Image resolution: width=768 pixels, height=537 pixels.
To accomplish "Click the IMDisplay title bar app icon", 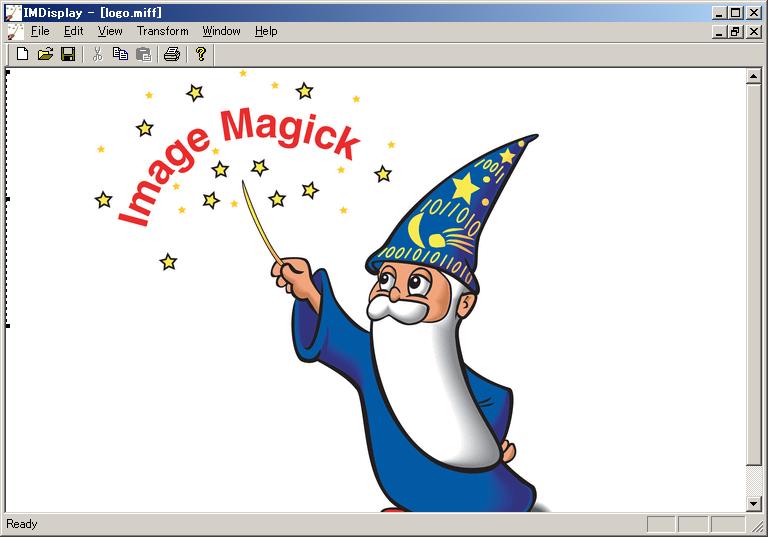I will click(13, 13).
